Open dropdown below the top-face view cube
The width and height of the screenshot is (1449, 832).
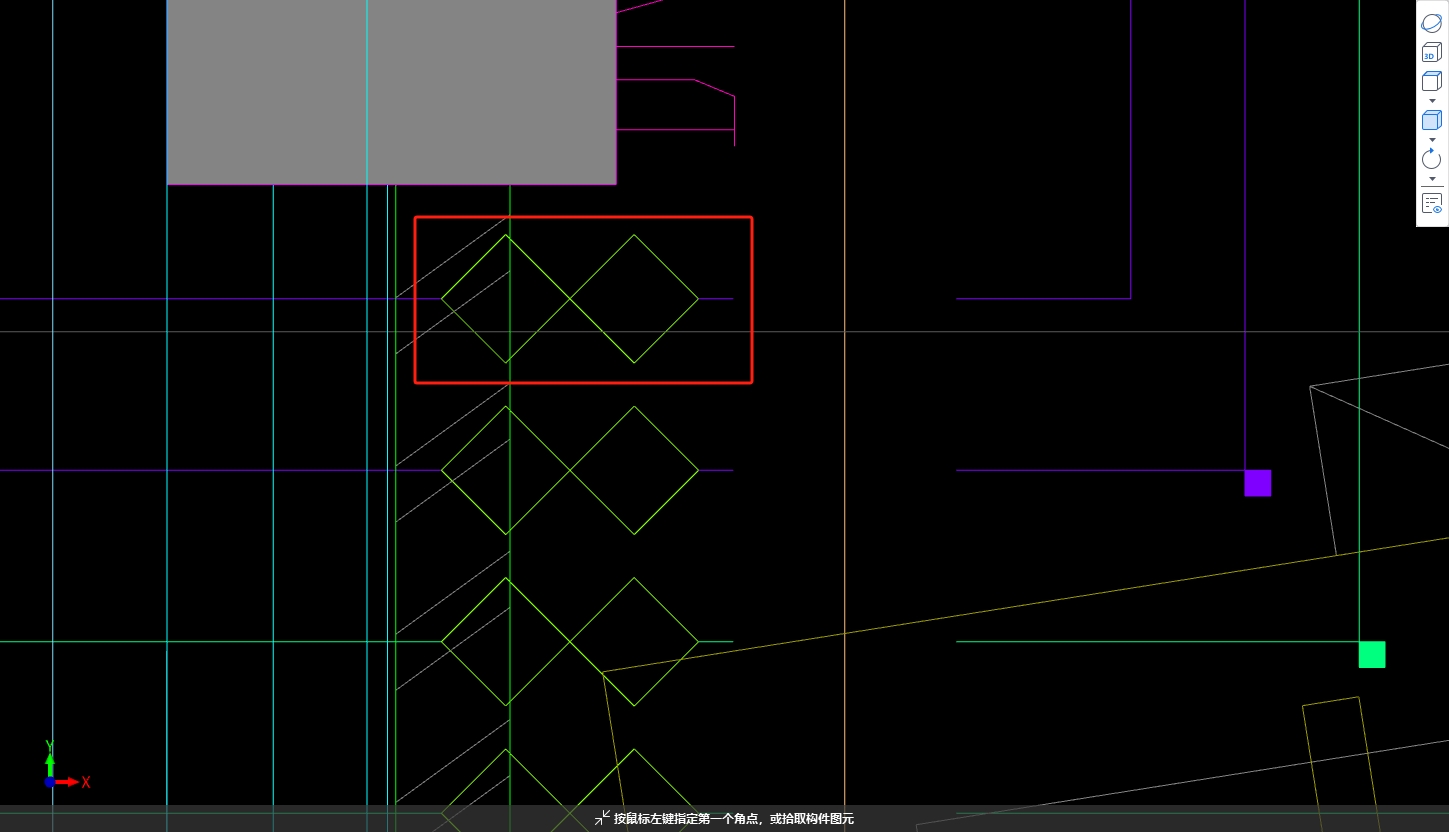(1432, 100)
